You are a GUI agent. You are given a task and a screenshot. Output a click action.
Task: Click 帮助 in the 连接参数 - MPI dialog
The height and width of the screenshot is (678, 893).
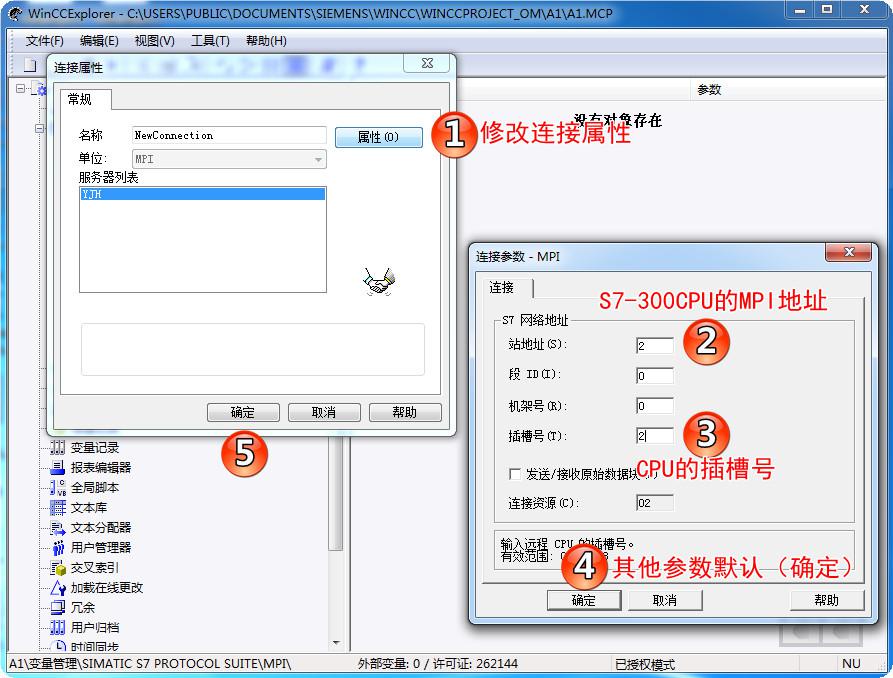click(x=826, y=600)
